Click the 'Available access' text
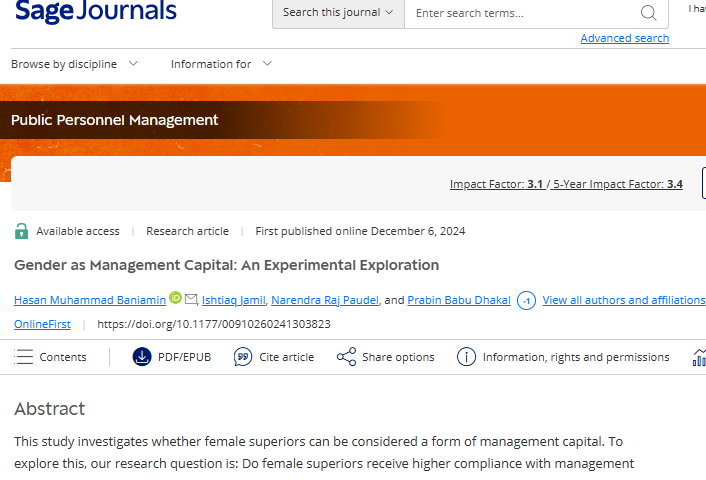This screenshot has height=480, width=706. pos(78,231)
